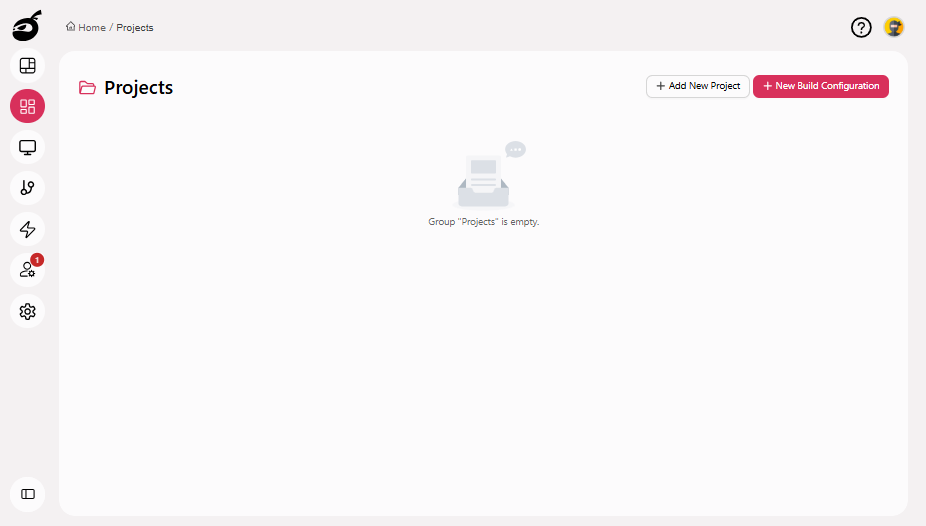926x526 pixels.
Task: Open the dashboard layout view in the sidebar
Action: point(27,66)
